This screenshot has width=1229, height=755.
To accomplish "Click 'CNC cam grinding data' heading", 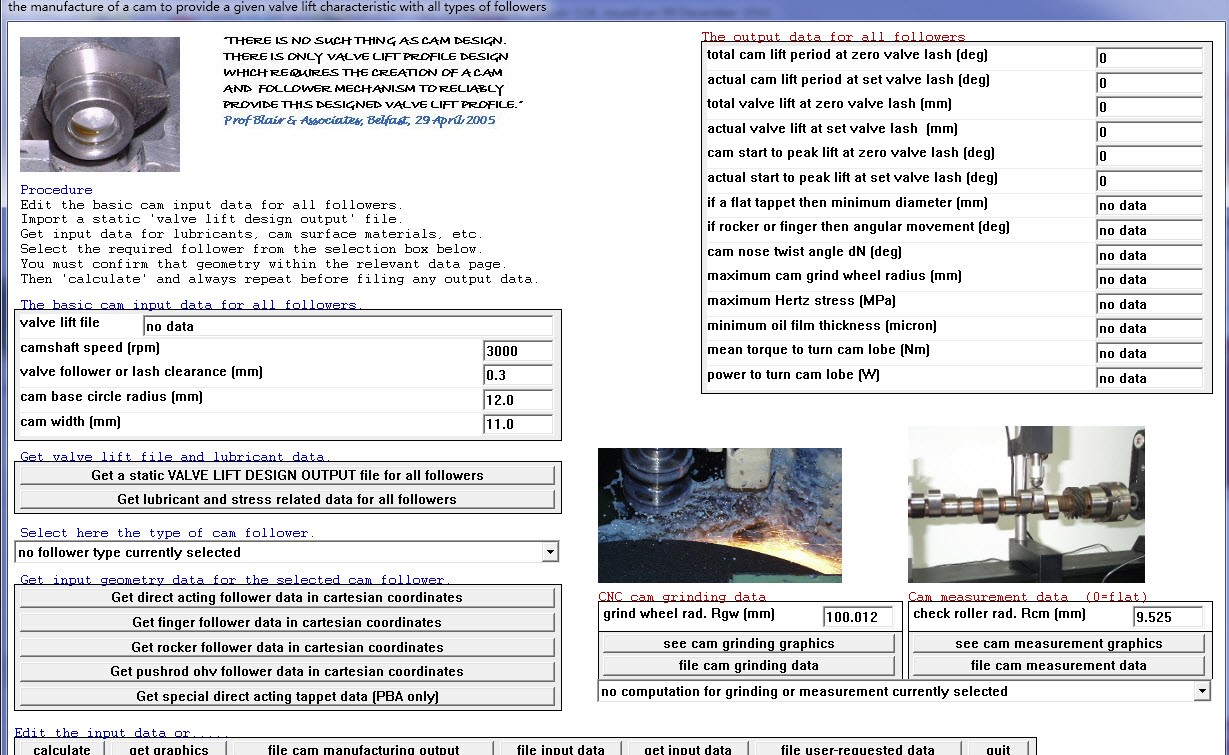I will tap(682, 597).
